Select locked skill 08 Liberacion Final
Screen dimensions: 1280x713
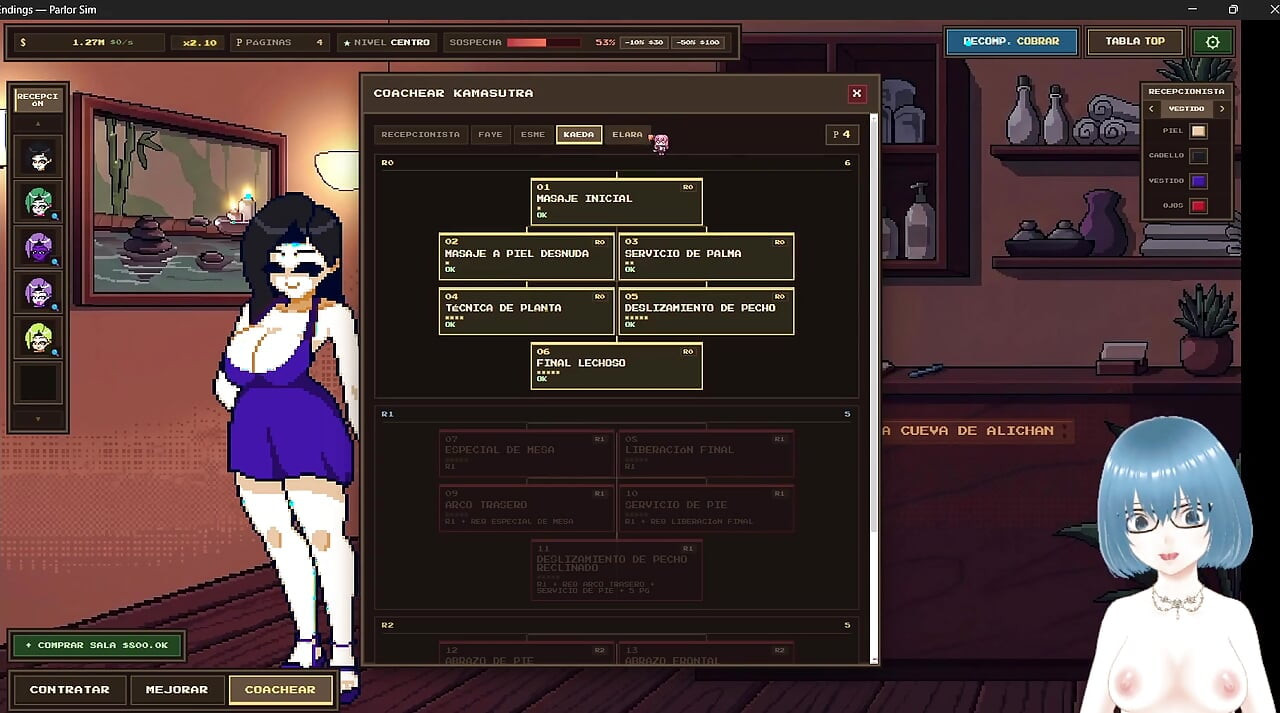tap(706, 453)
